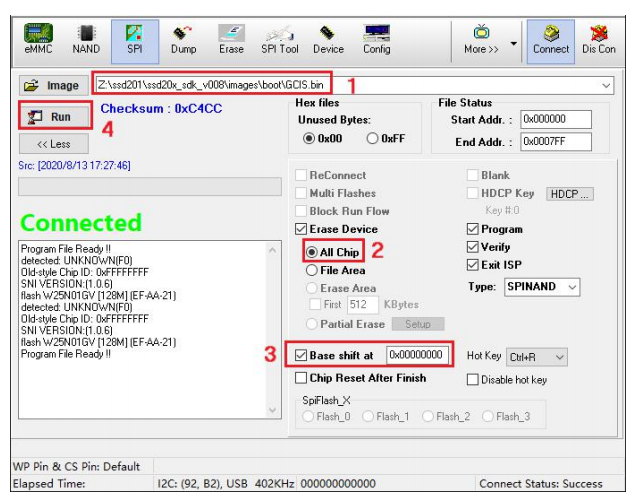Screen dimensions: 634x501
Task: Select the Partial Erase radio
Action: point(311,324)
